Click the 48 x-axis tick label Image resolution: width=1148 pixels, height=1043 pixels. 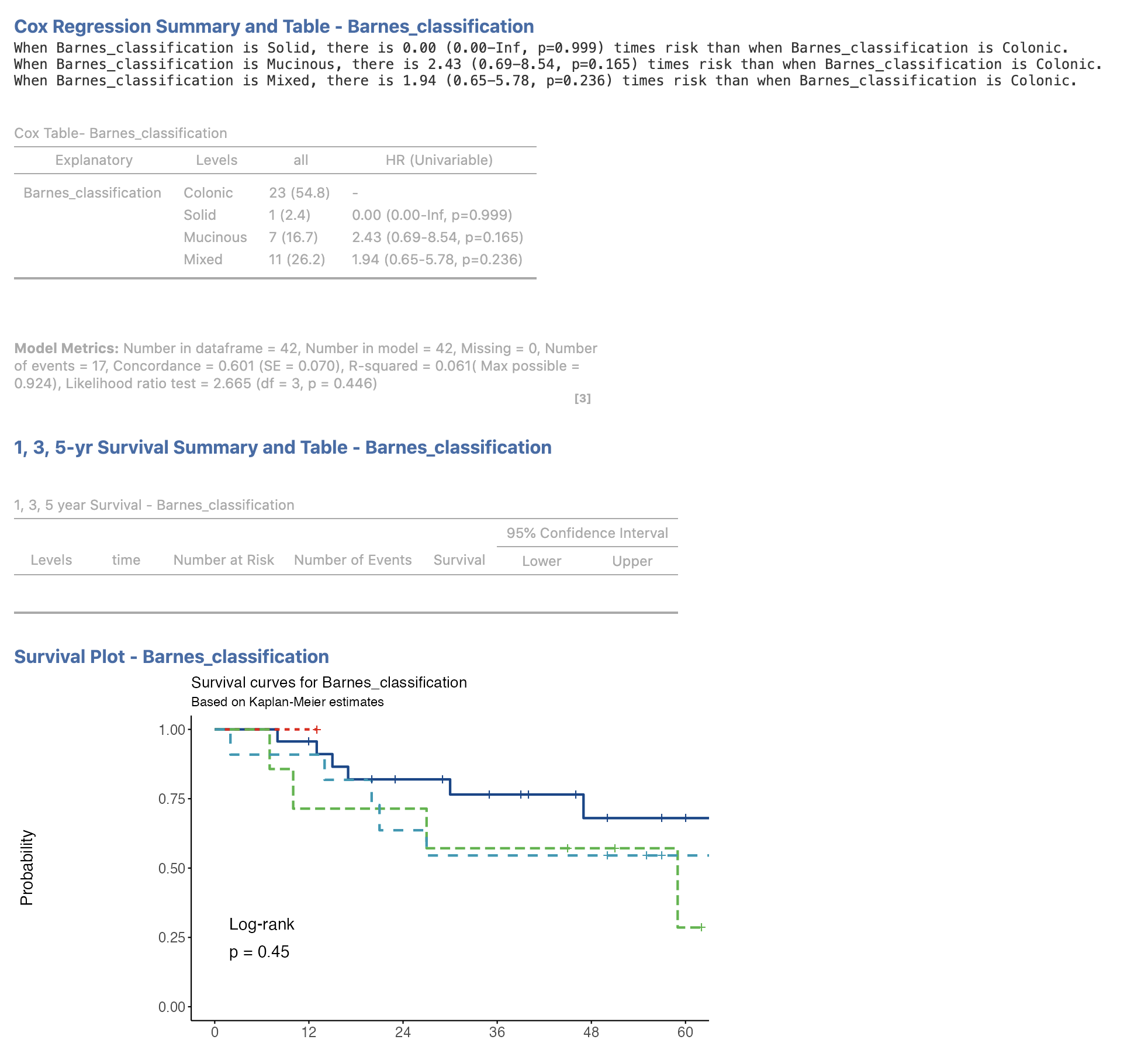591,1032
